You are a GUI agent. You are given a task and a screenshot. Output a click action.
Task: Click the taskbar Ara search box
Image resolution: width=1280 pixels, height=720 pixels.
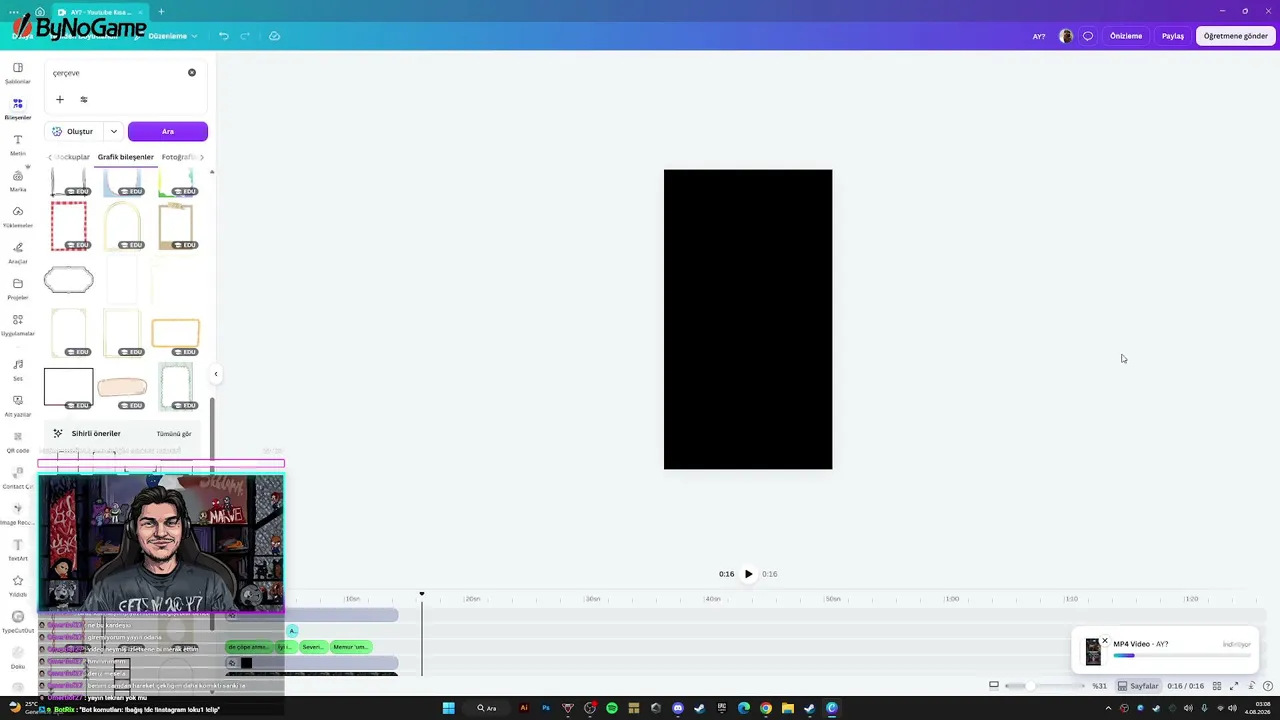[488, 708]
